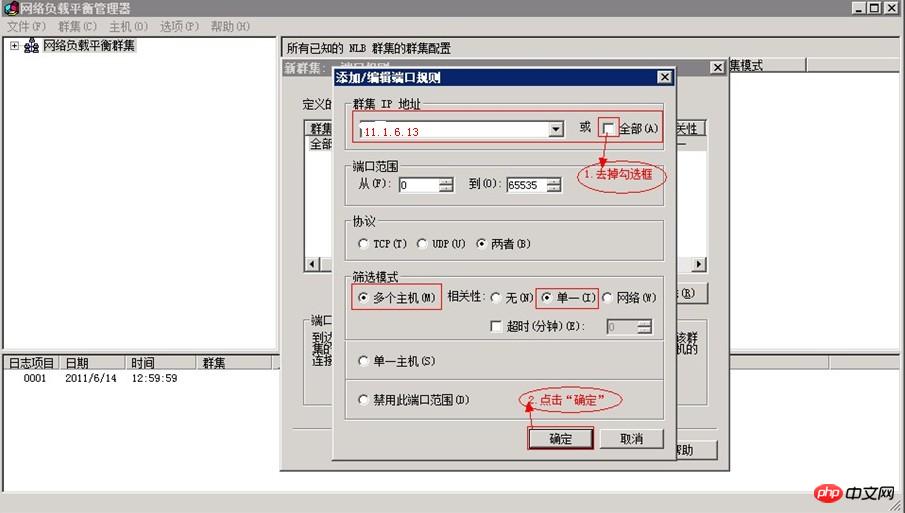Select 禁用此端口范围(D) radio button
Viewport: 905px width, 513px height.
coord(363,399)
